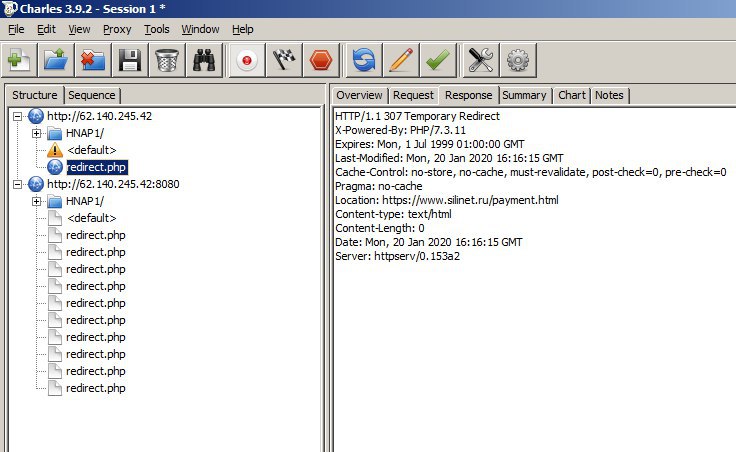Open the Proxy menu
Viewport: 736px width, 452px height.
(117, 29)
